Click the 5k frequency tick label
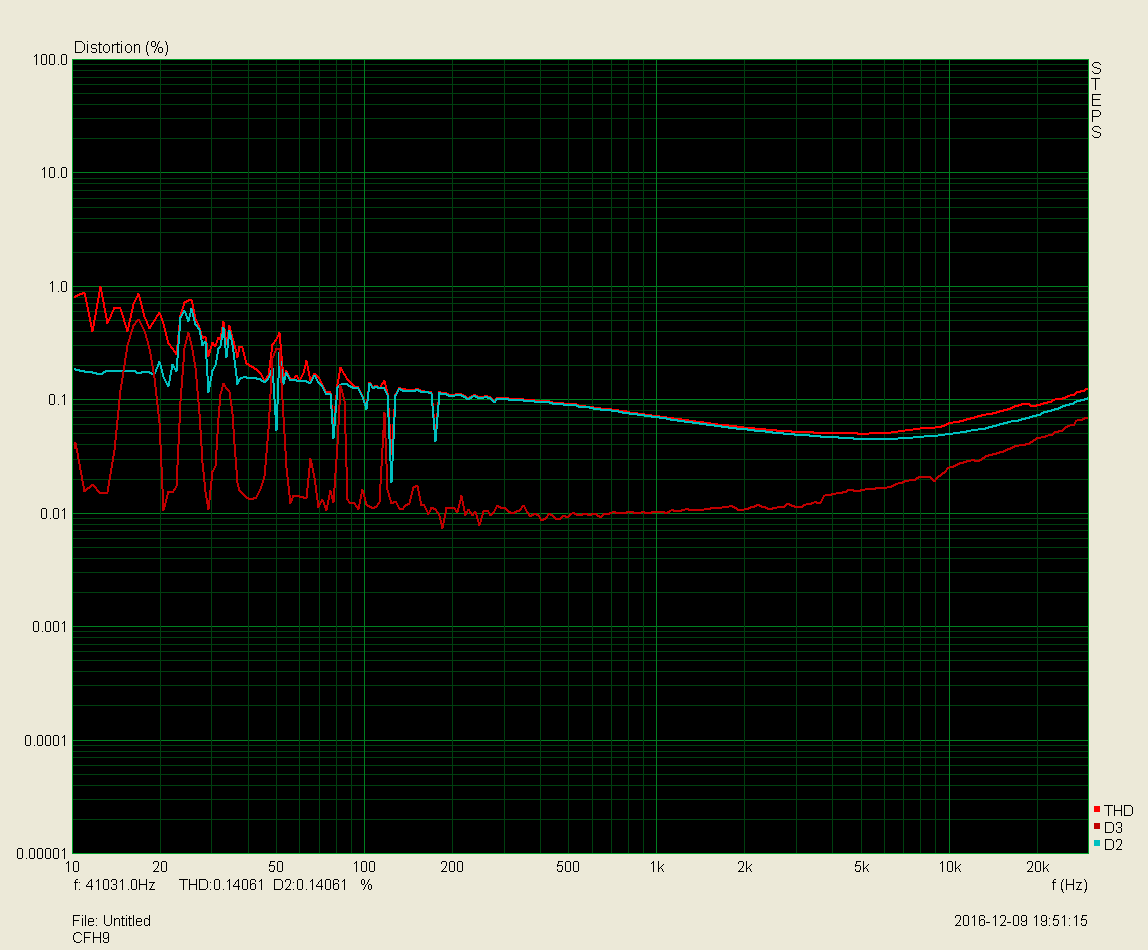Viewport: 1148px width, 950px height. [861, 867]
